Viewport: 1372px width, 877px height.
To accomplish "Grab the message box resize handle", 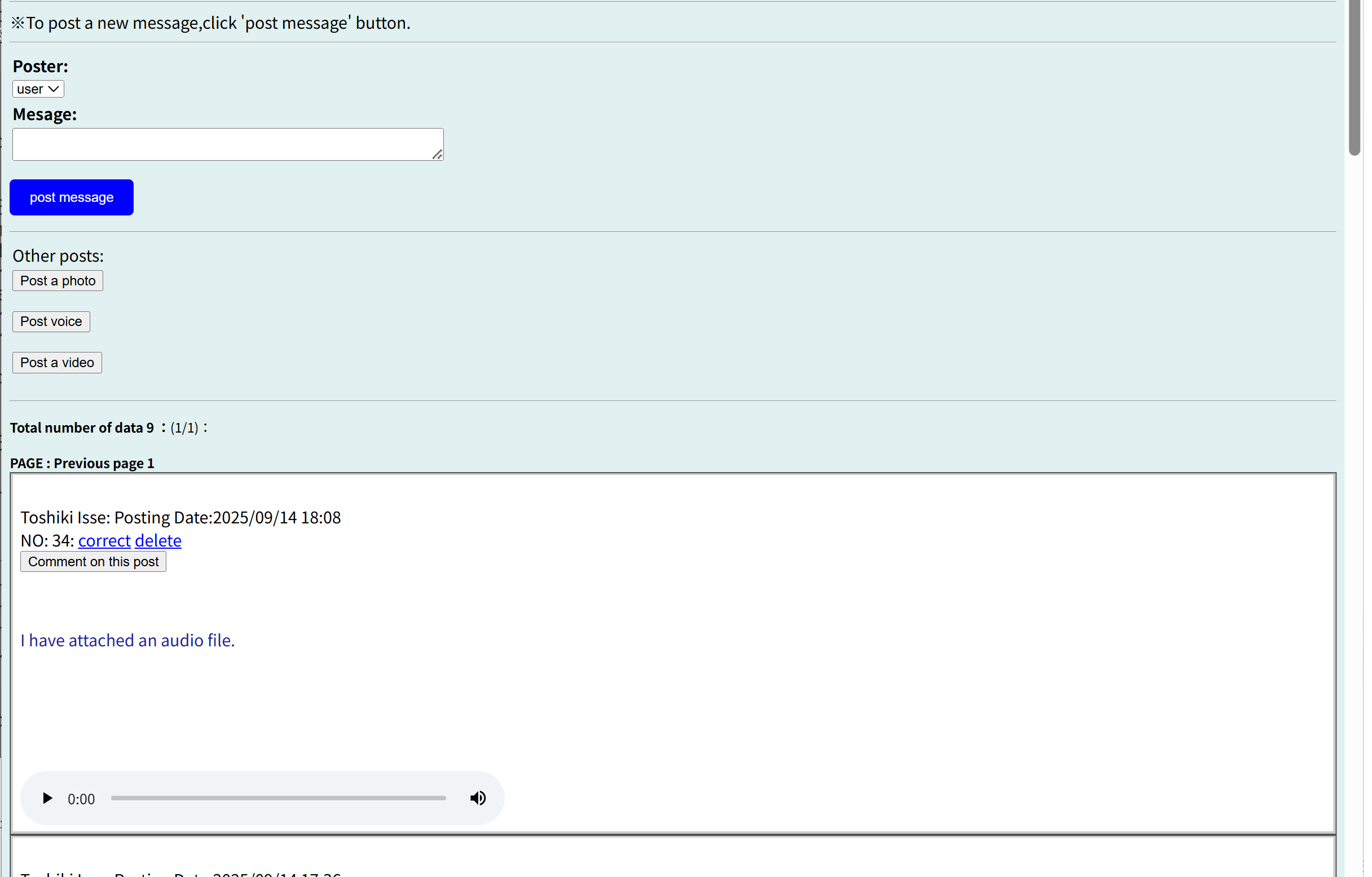I will [x=437, y=155].
